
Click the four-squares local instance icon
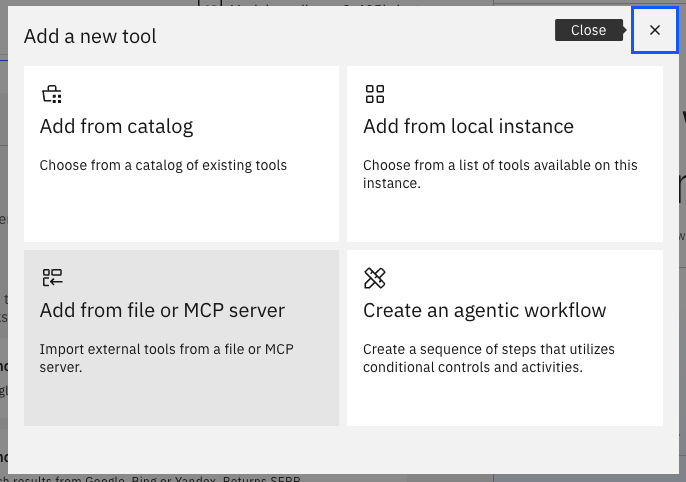[375, 94]
